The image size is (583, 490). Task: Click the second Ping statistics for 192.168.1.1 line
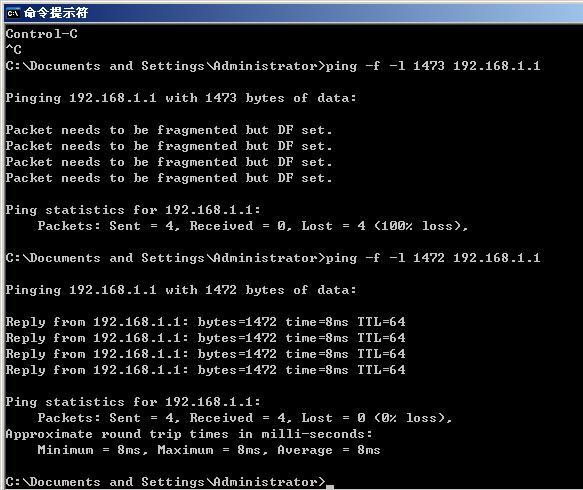(133, 402)
